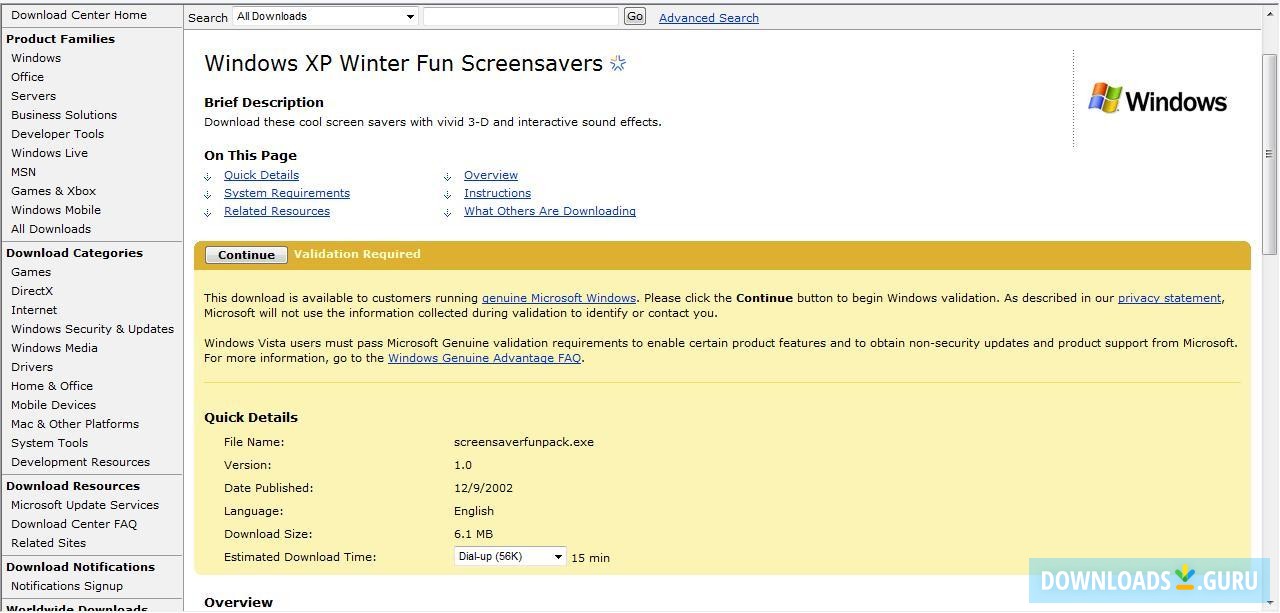Open Developer Tools in the sidebar
The width and height of the screenshot is (1280, 613).
[x=57, y=134]
